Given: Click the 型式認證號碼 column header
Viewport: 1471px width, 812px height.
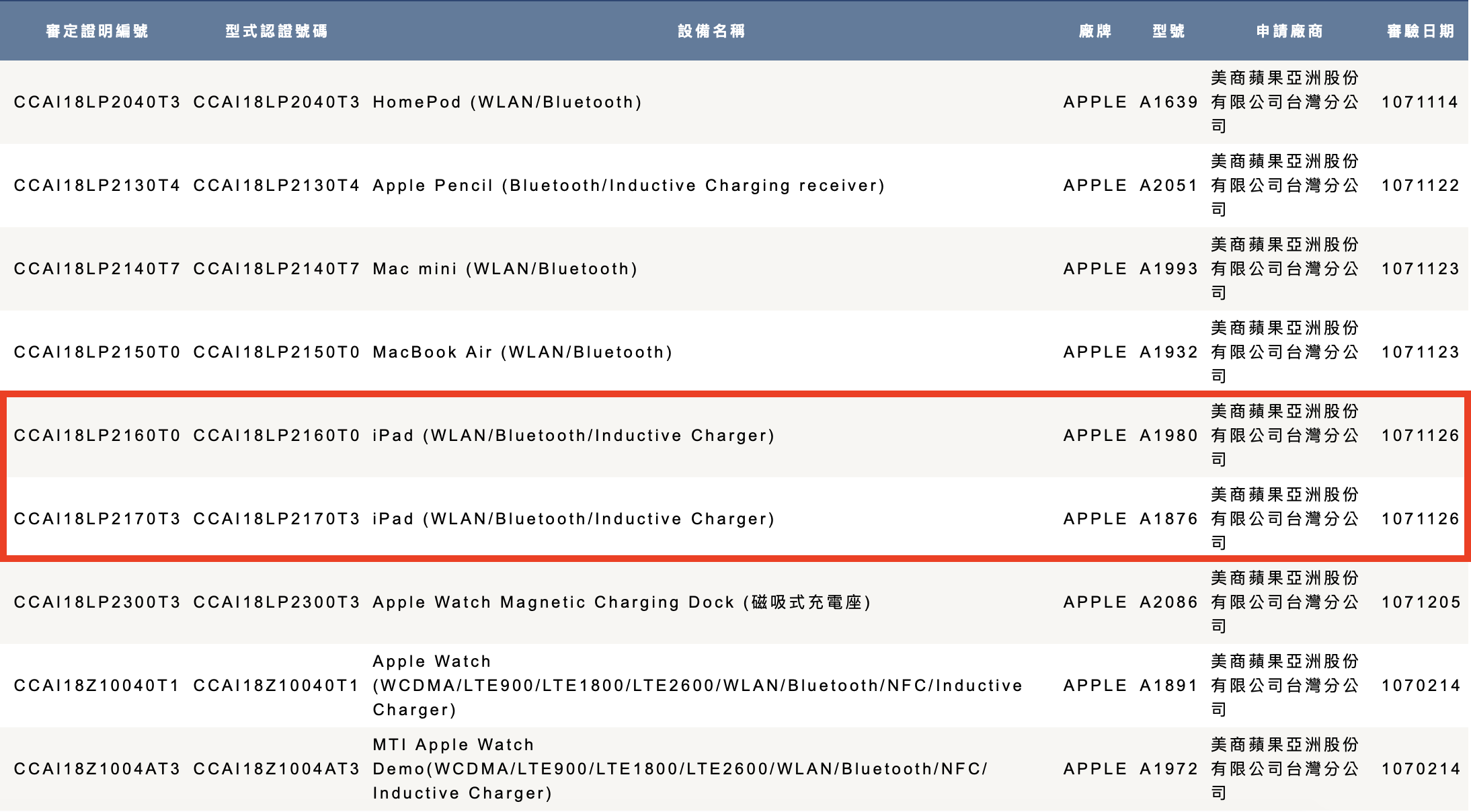Looking at the screenshot, I should (276, 31).
